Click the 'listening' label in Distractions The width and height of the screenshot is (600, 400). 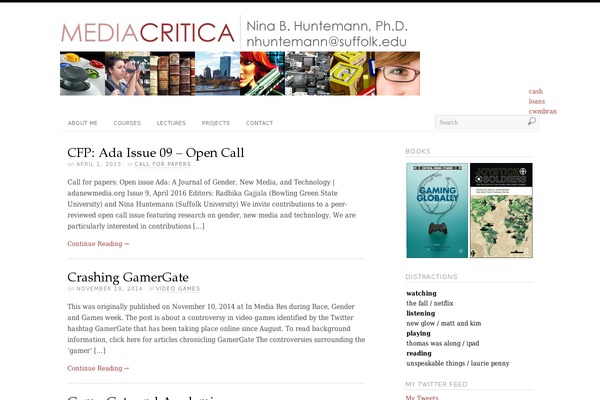[x=421, y=313]
